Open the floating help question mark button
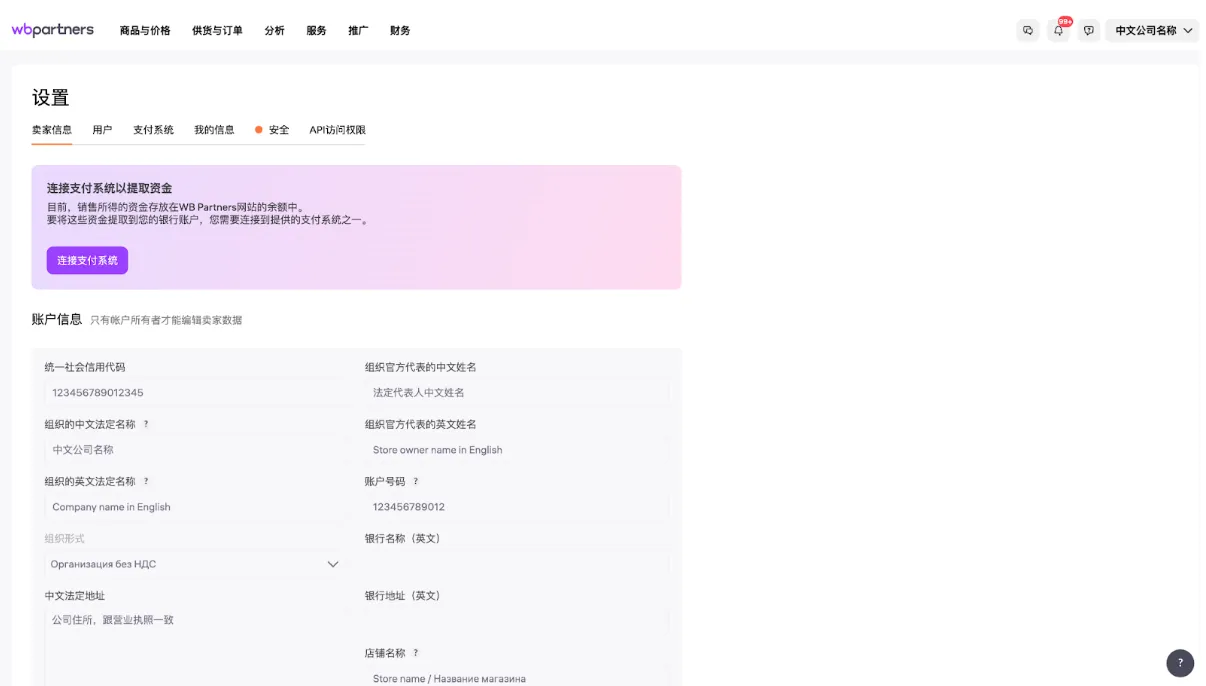The width and height of the screenshot is (1206, 686). pyautogui.click(x=1180, y=663)
